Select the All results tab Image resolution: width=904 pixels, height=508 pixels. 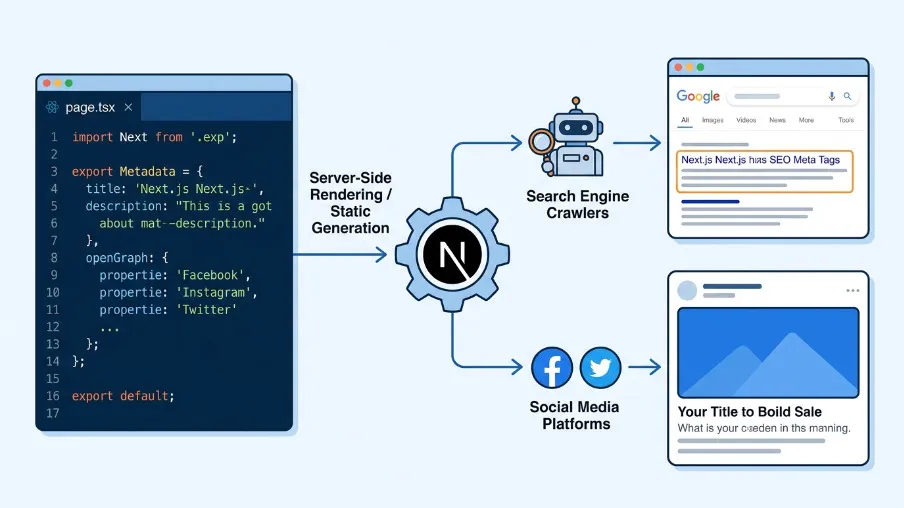point(685,120)
